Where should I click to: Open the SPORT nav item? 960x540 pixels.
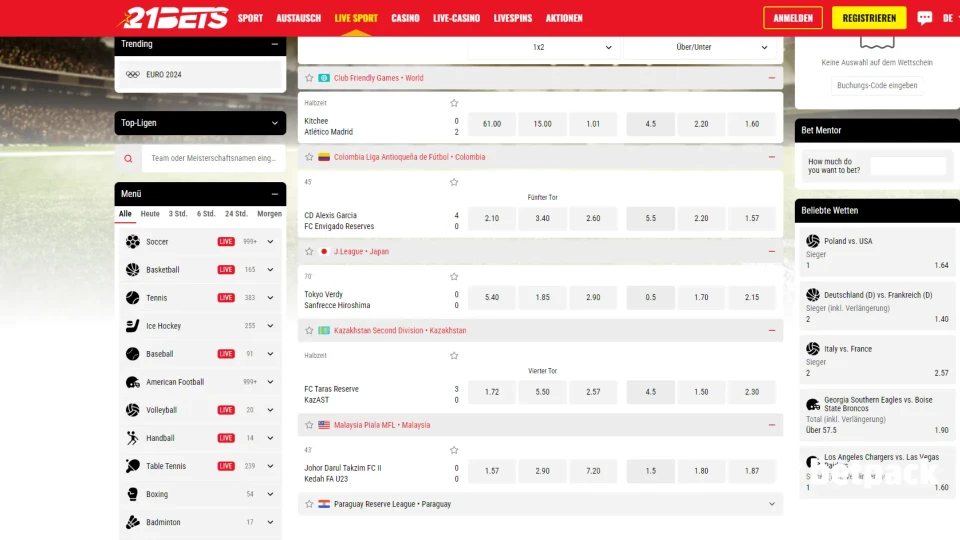click(x=250, y=18)
